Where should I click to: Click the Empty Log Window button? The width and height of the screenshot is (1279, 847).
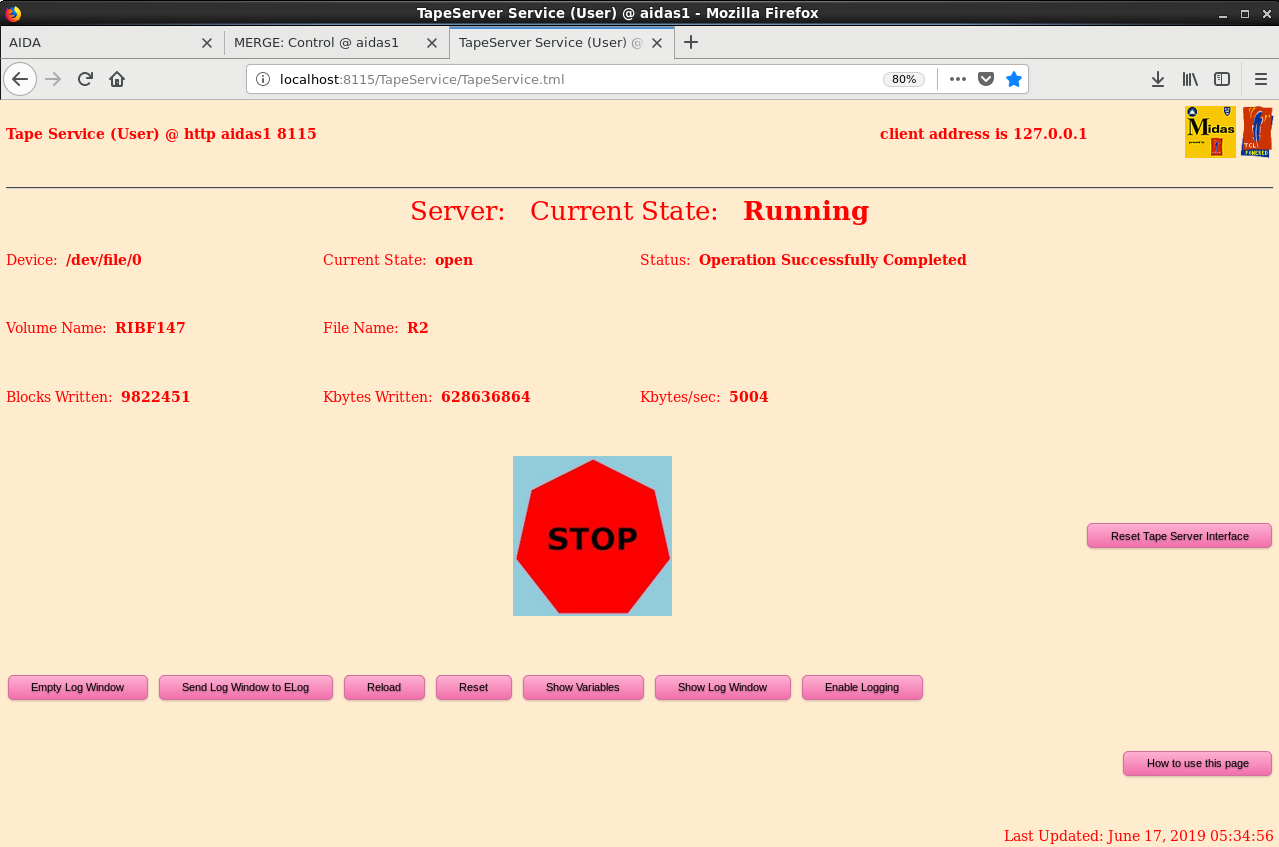pos(78,687)
